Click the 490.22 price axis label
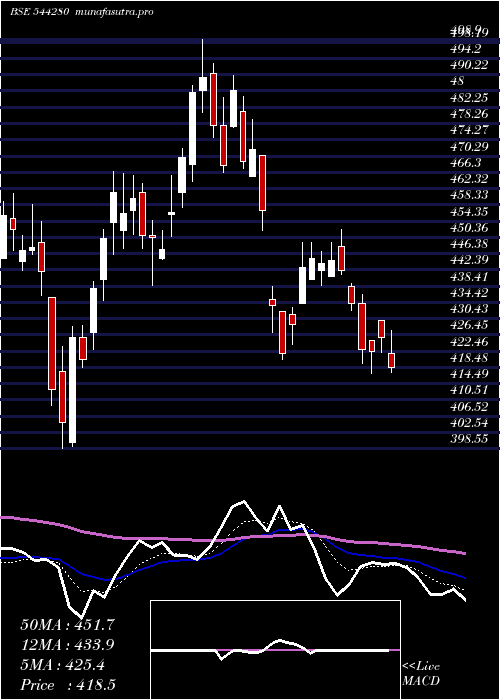Viewport: 500px width, 700px height. point(469,65)
